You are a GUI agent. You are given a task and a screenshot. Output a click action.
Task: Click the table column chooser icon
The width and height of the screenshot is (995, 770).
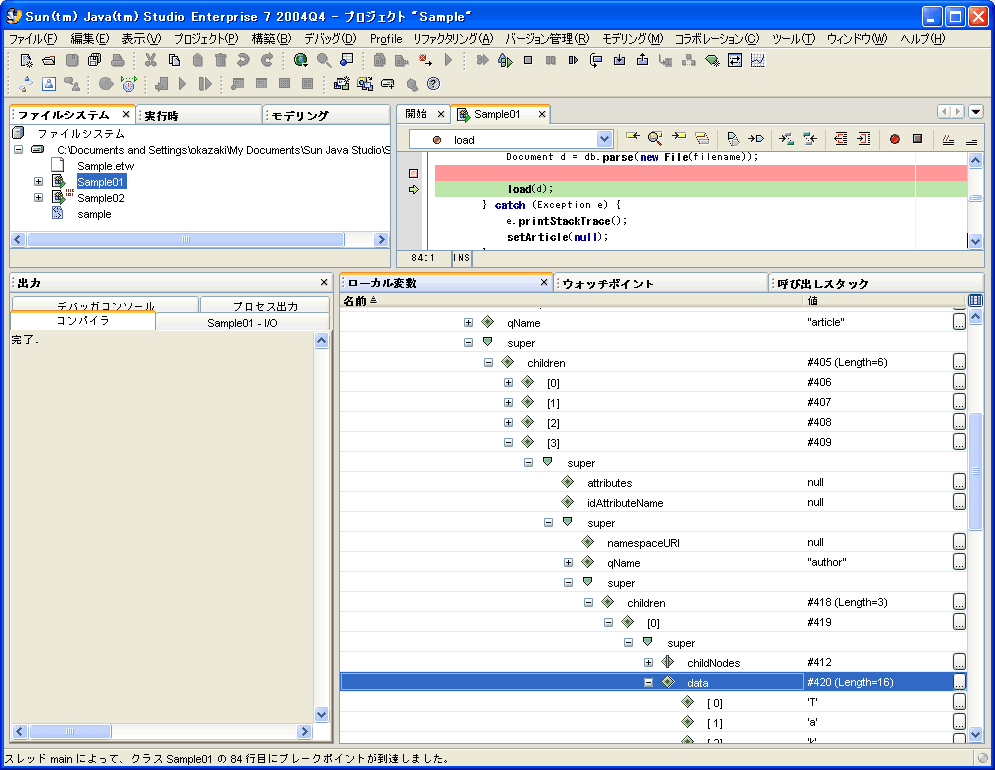coord(975,300)
